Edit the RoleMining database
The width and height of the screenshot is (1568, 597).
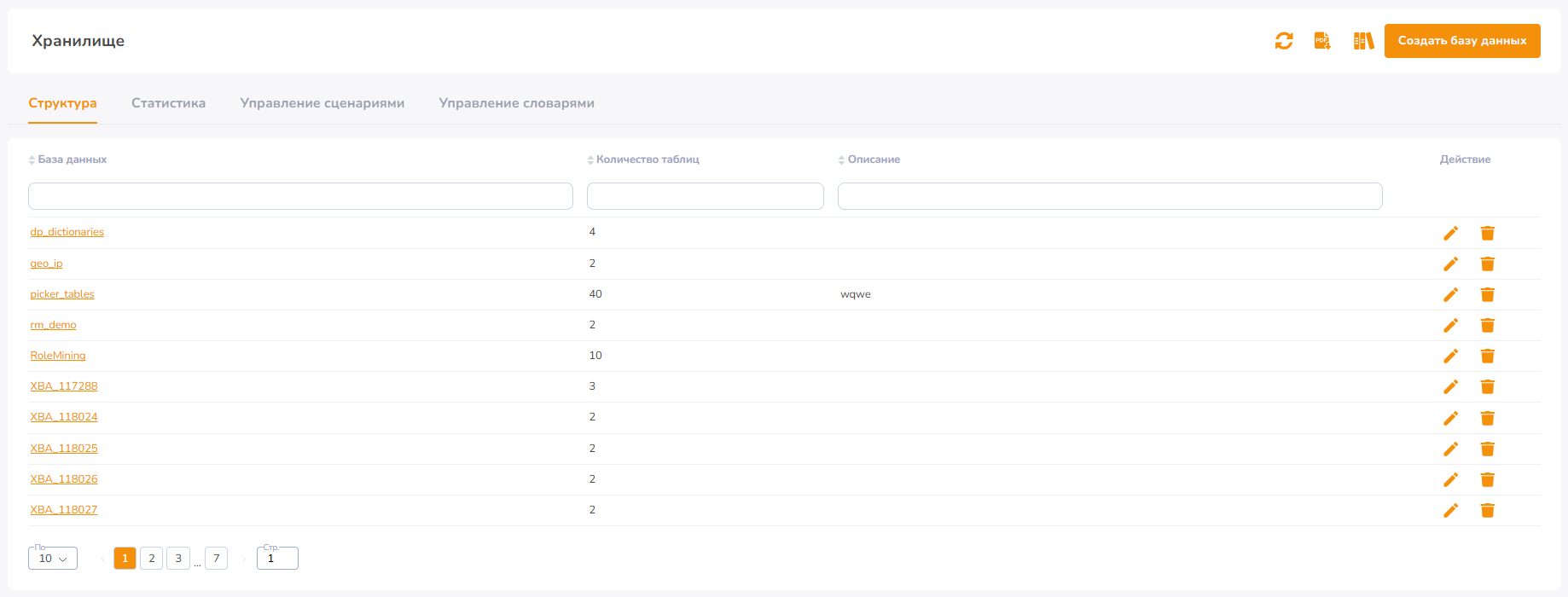point(1450,356)
